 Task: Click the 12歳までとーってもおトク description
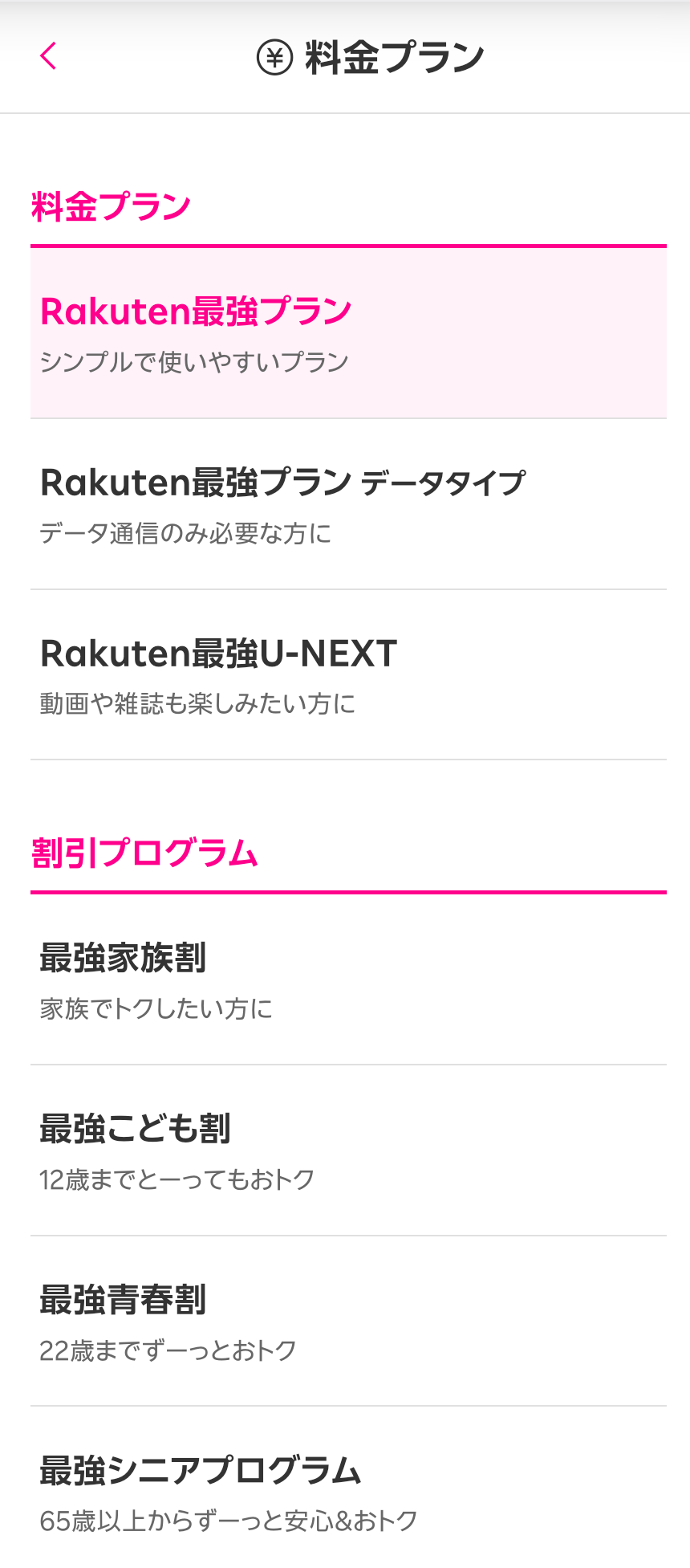pyautogui.click(x=177, y=1179)
